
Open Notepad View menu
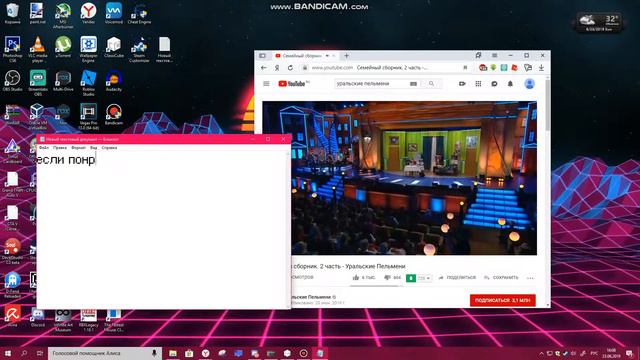pos(93,148)
